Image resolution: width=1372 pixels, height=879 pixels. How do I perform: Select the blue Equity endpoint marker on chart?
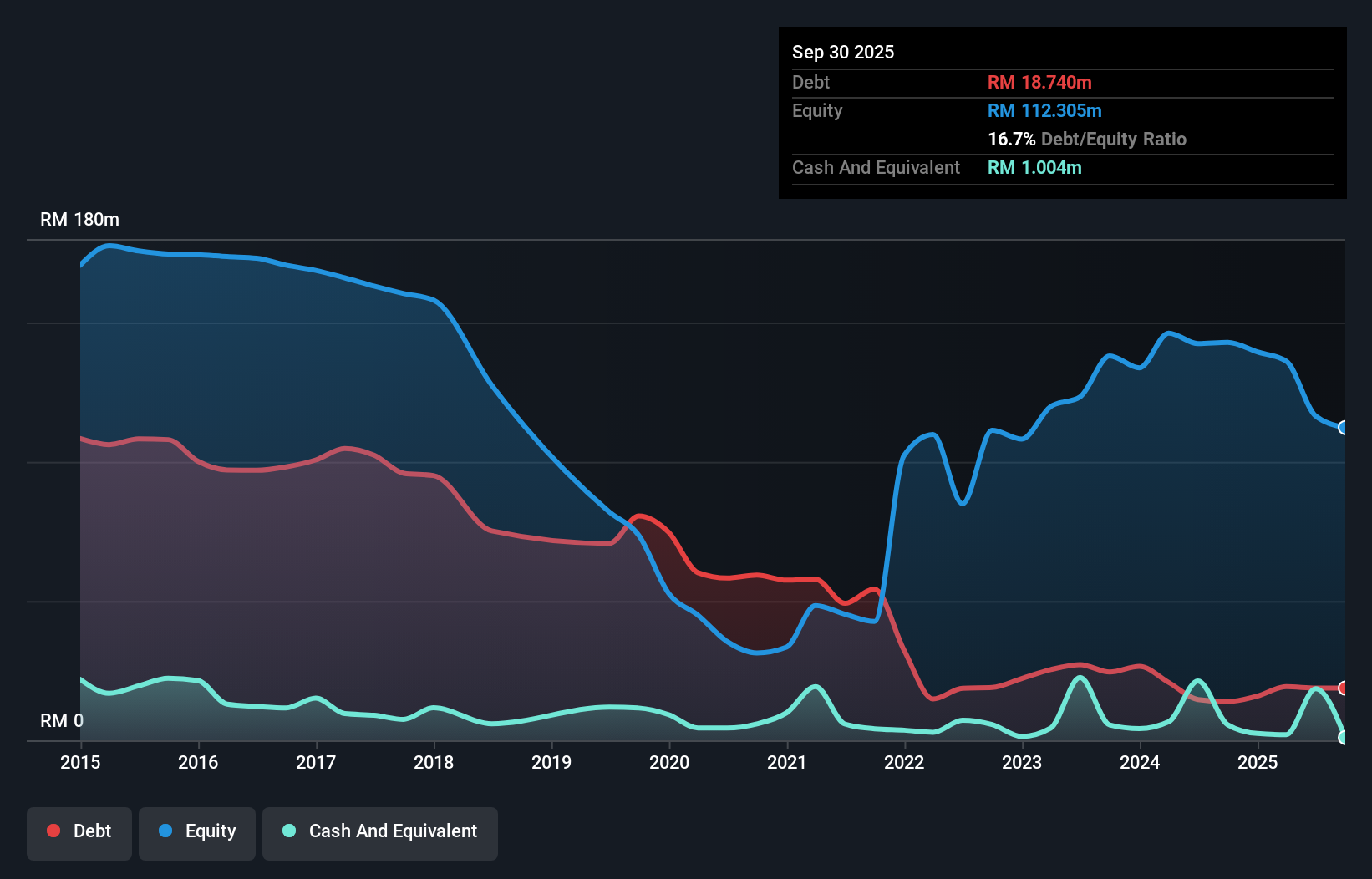tap(1344, 428)
